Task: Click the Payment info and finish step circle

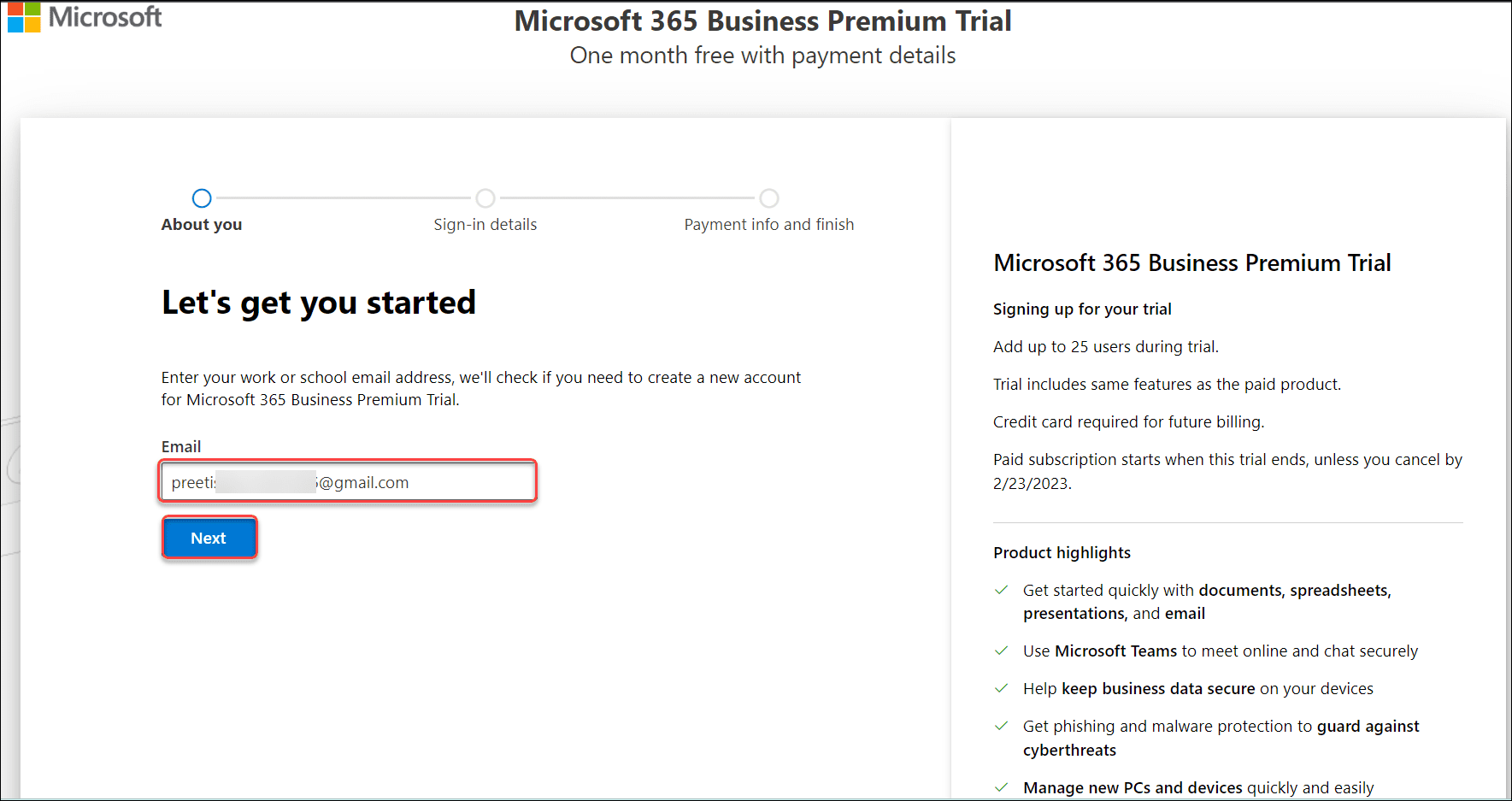Action: pyautogui.click(x=768, y=197)
